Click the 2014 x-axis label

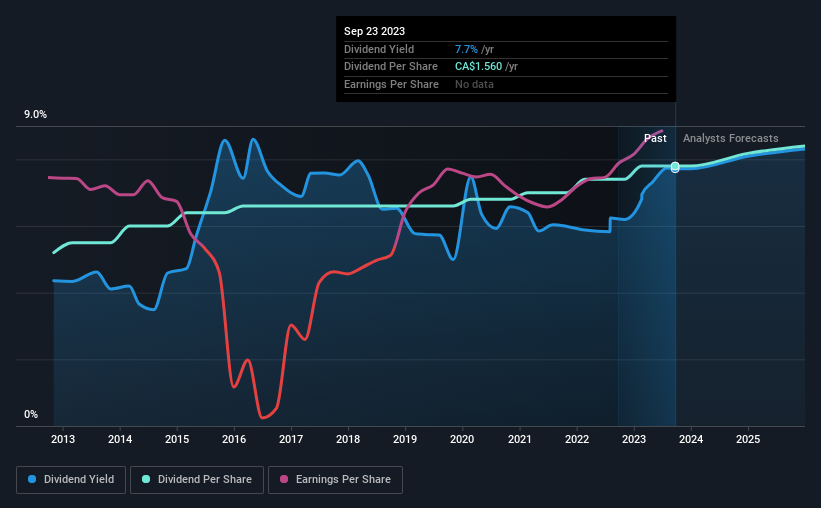pos(120,439)
